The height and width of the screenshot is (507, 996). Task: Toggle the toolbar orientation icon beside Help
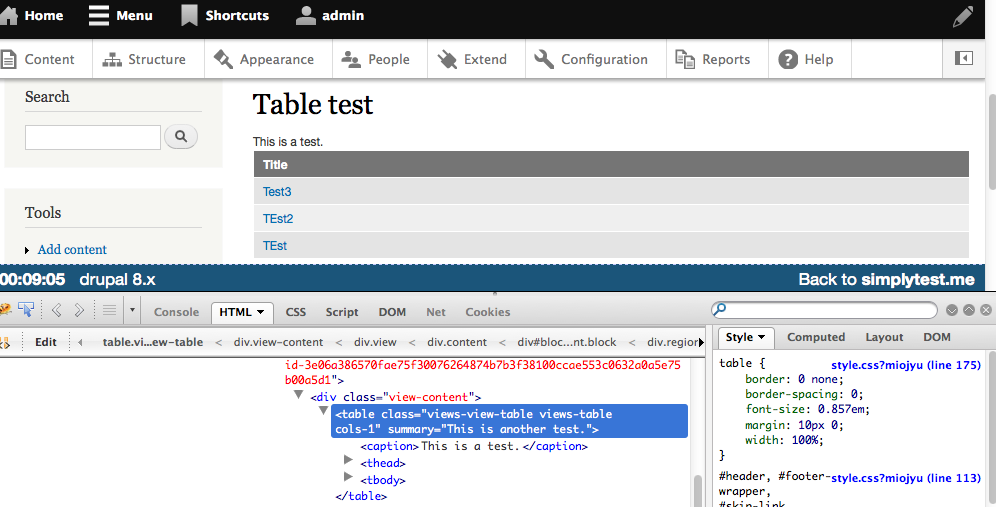pyautogui.click(x=963, y=59)
